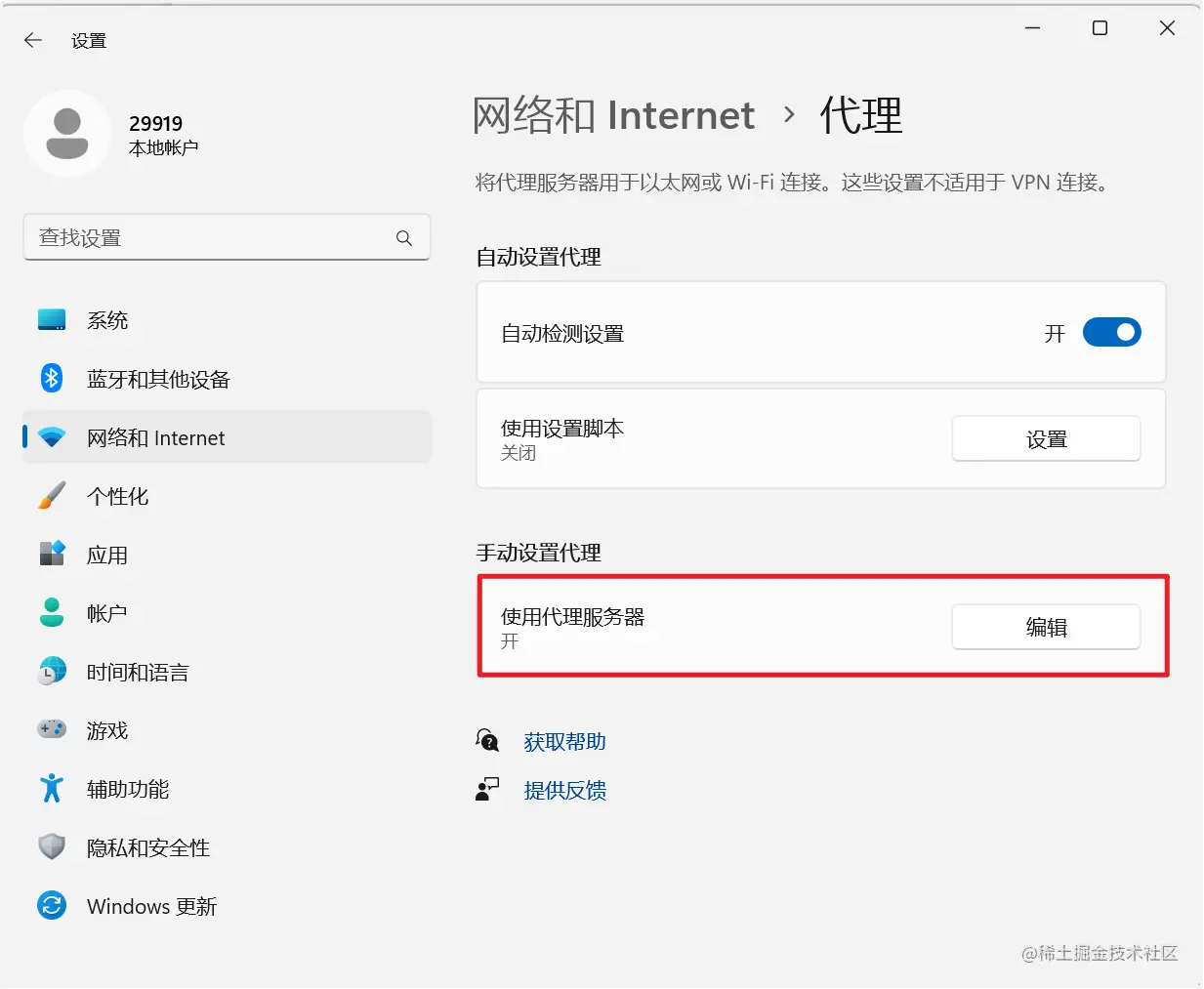1204x989 pixels.
Task: Click the 辅助功能 accessibility icon
Action: [x=51, y=789]
